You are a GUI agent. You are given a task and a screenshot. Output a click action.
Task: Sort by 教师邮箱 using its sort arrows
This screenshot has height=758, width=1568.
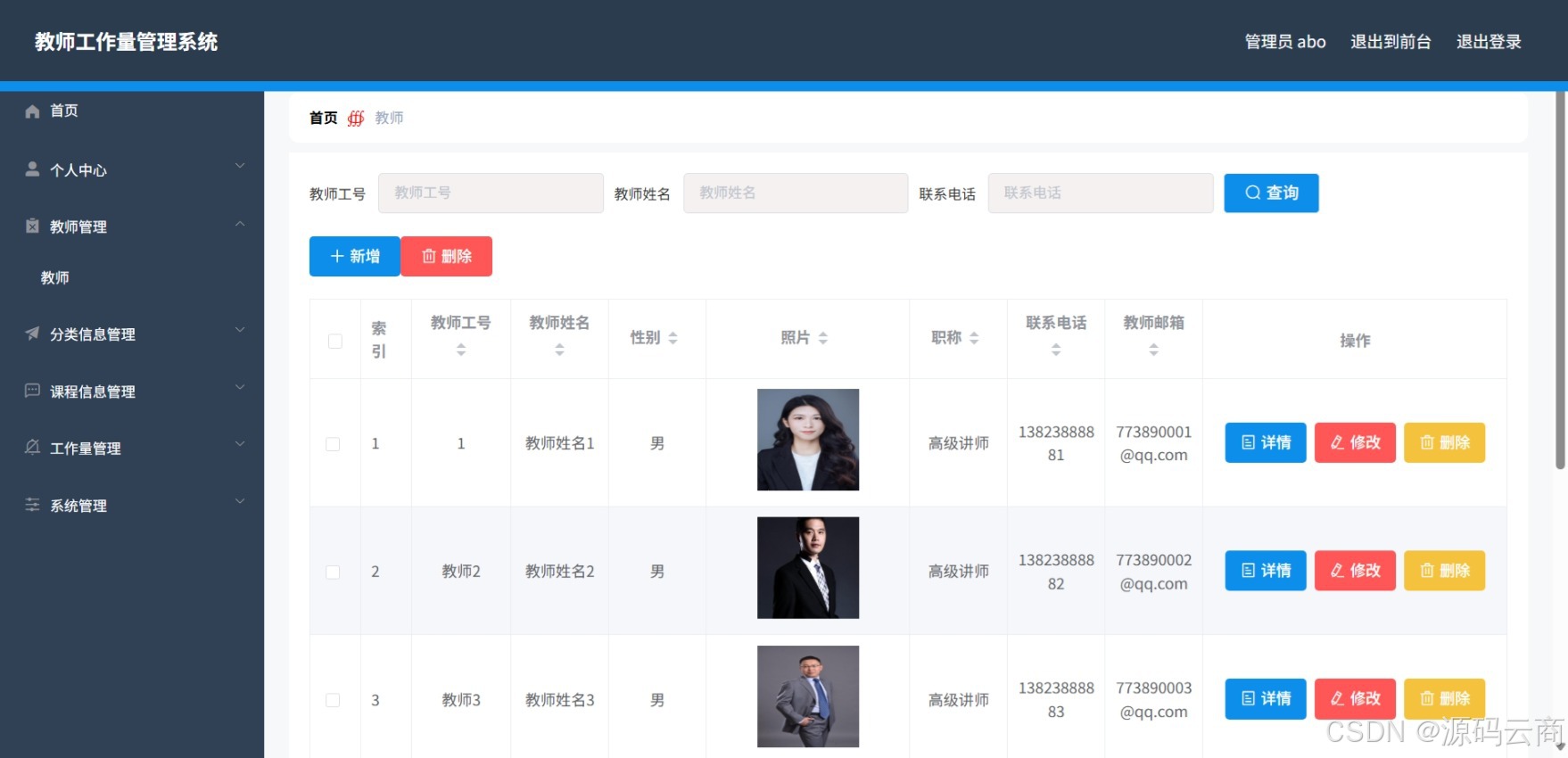[1153, 350]
